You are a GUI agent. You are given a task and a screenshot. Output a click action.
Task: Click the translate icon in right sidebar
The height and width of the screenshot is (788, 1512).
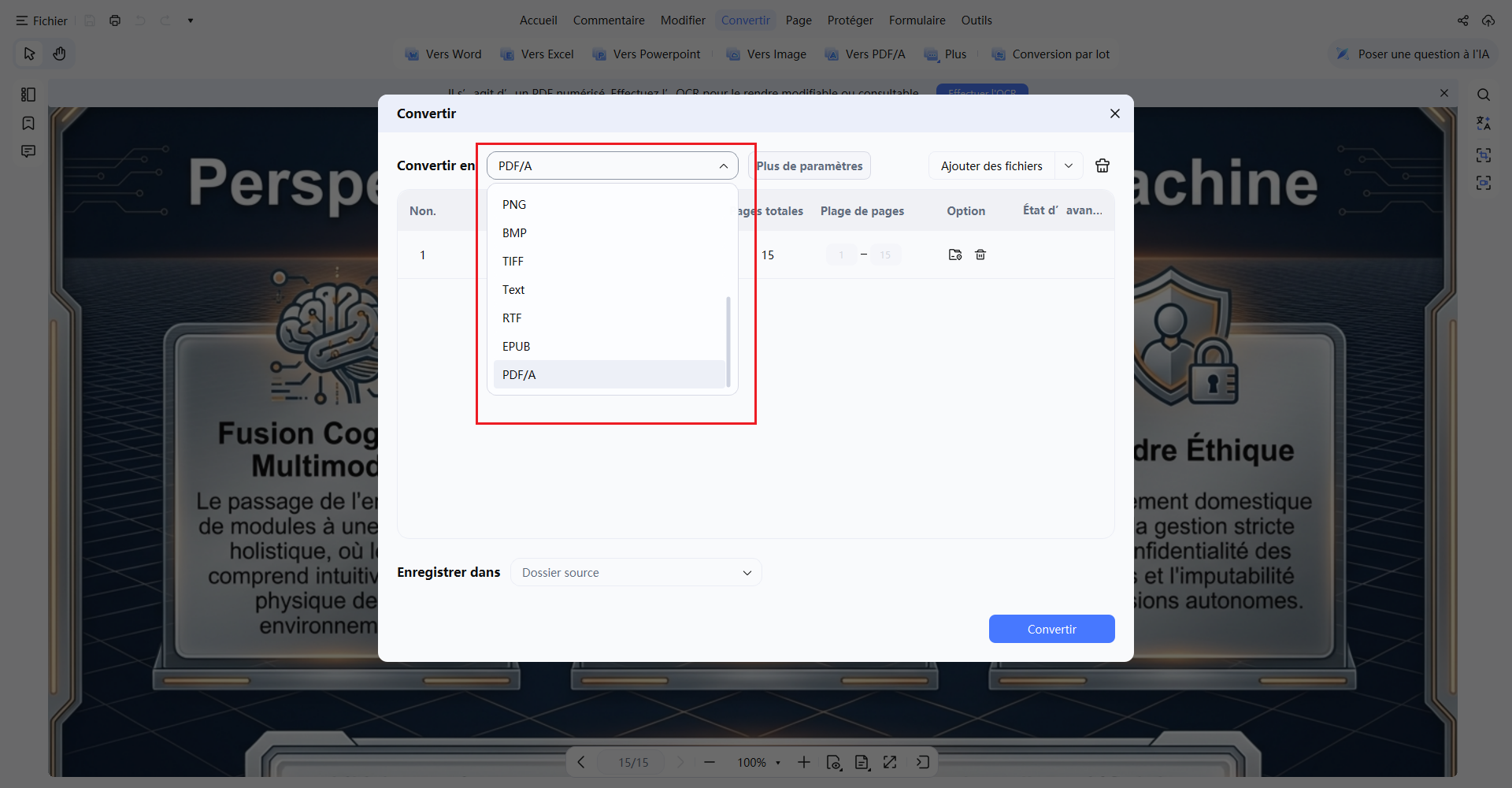tap(1484, 123)
